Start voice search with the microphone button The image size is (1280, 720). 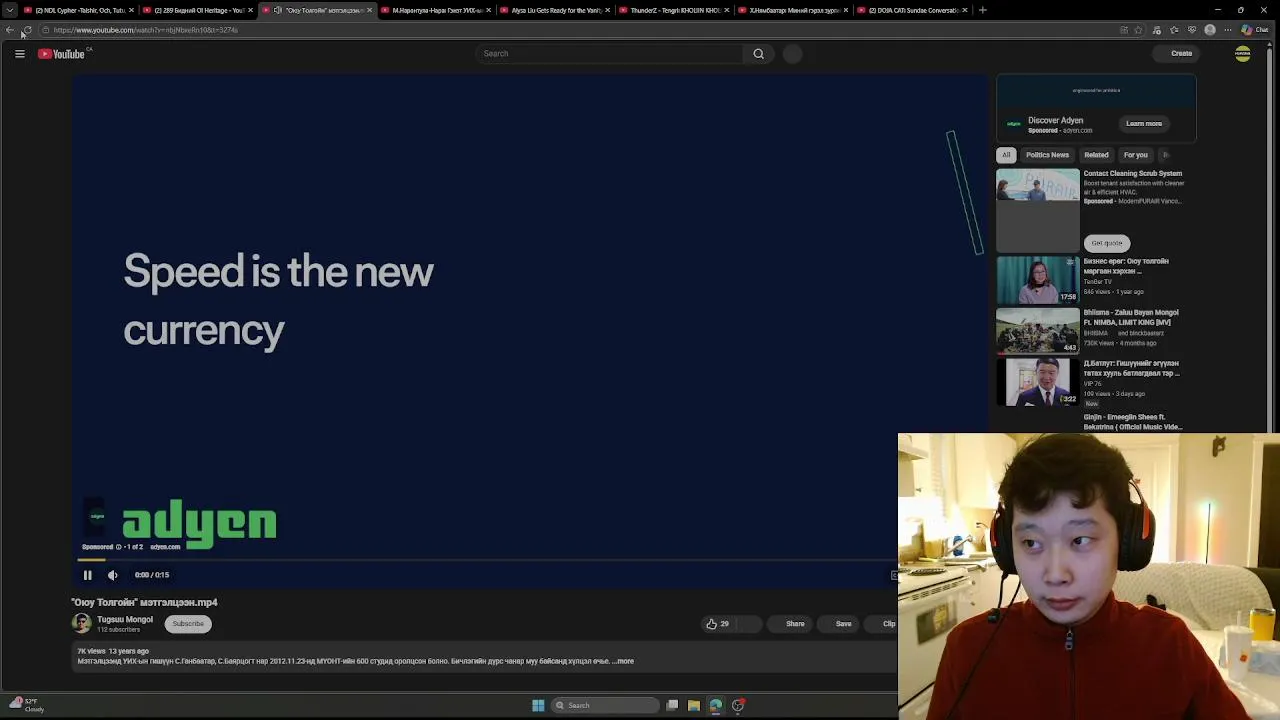(792, 54)
